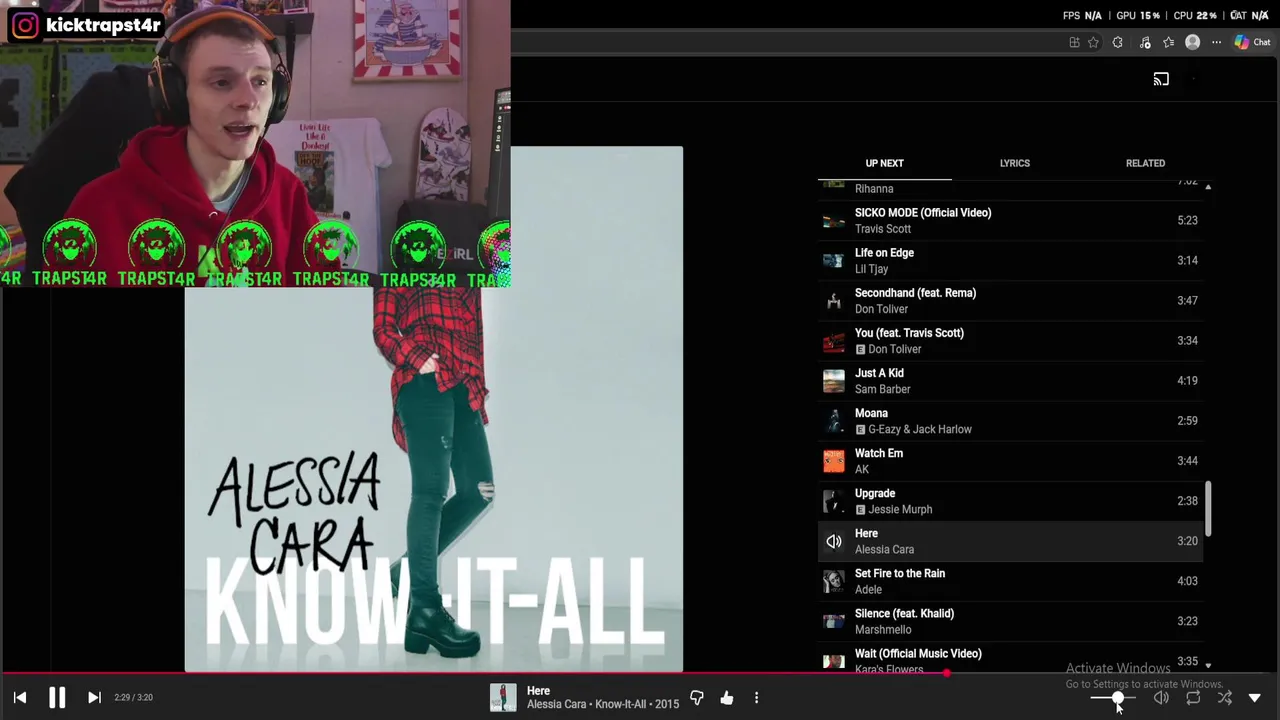
Task: Click the Set Fire to the Rain thumbnail
Action: point(833,580)
